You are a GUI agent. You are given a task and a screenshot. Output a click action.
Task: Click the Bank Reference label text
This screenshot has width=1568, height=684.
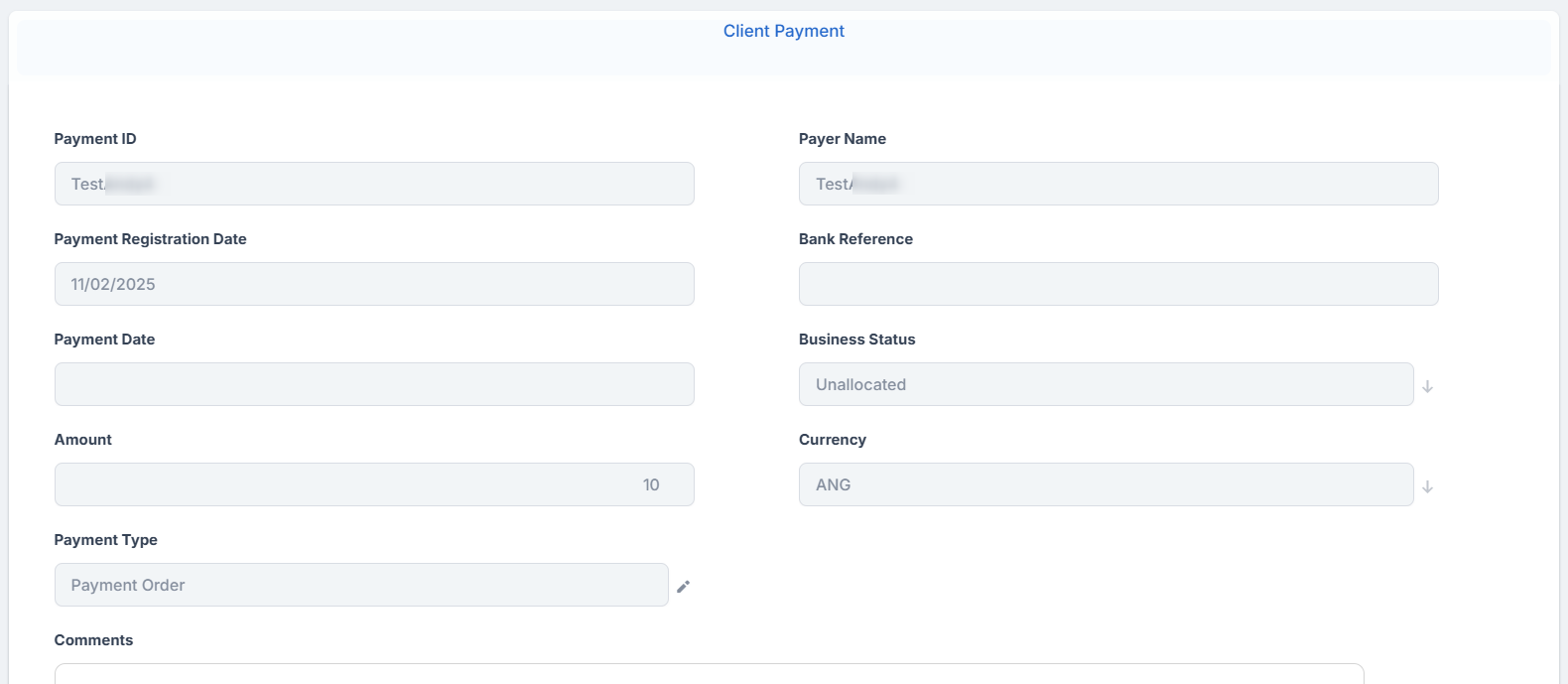(x=855, y=239)
